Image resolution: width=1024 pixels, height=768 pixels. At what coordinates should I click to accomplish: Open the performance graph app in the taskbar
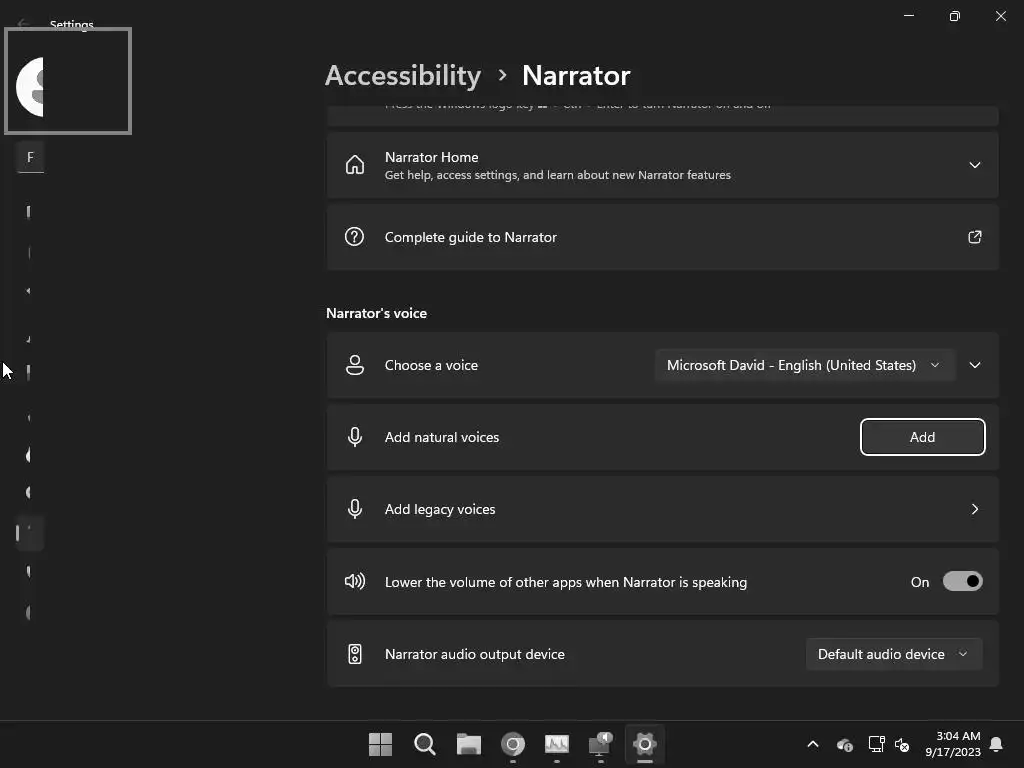(x=556, y=744)
